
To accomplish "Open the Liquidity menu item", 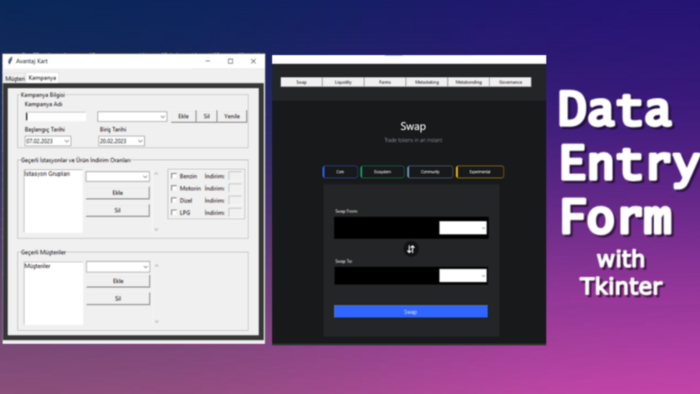I will tap(343, 82).
